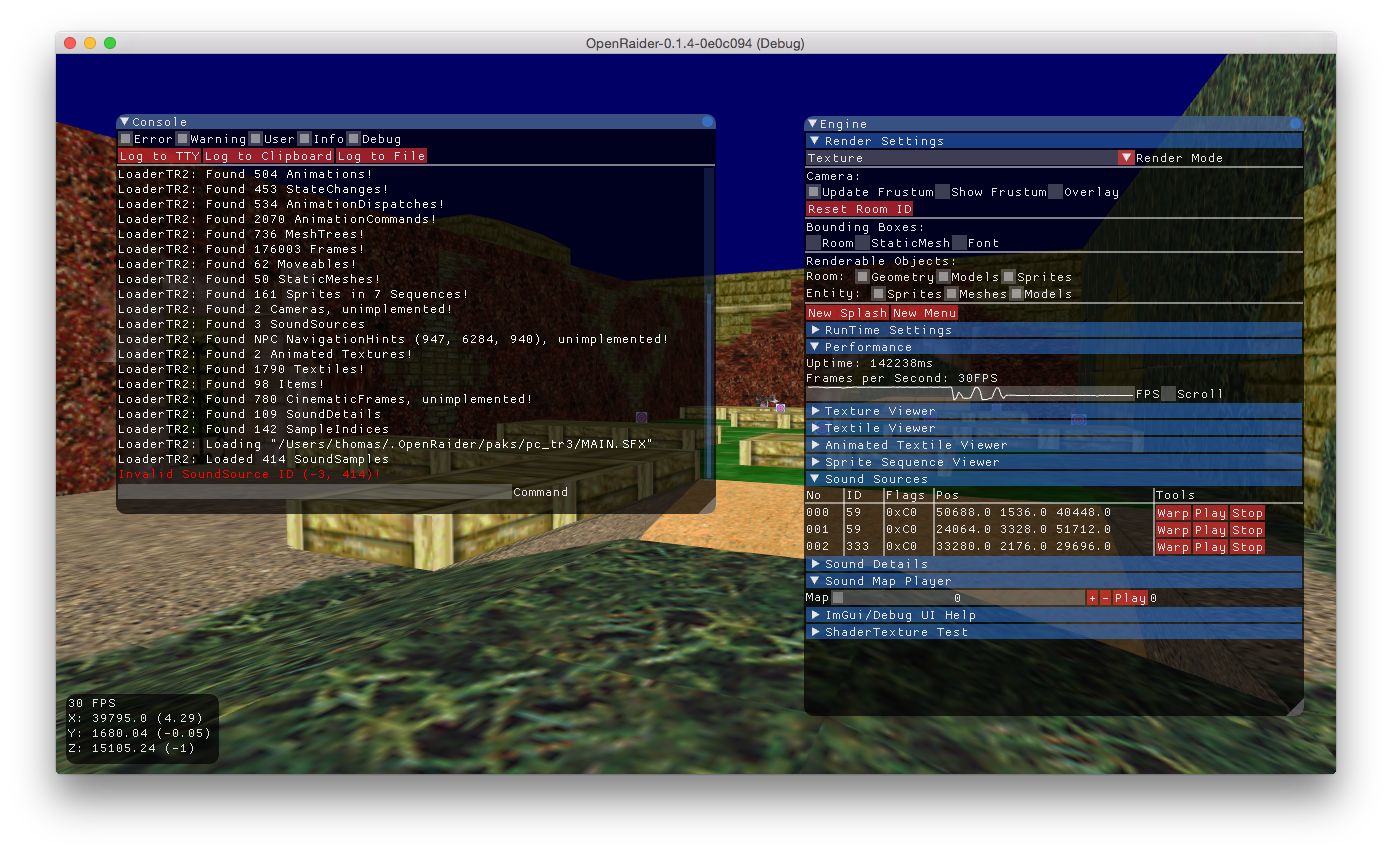Click the Console log vertical scrollbar
Viewport: 1392px width, 854px height.
tap(710, 324)
